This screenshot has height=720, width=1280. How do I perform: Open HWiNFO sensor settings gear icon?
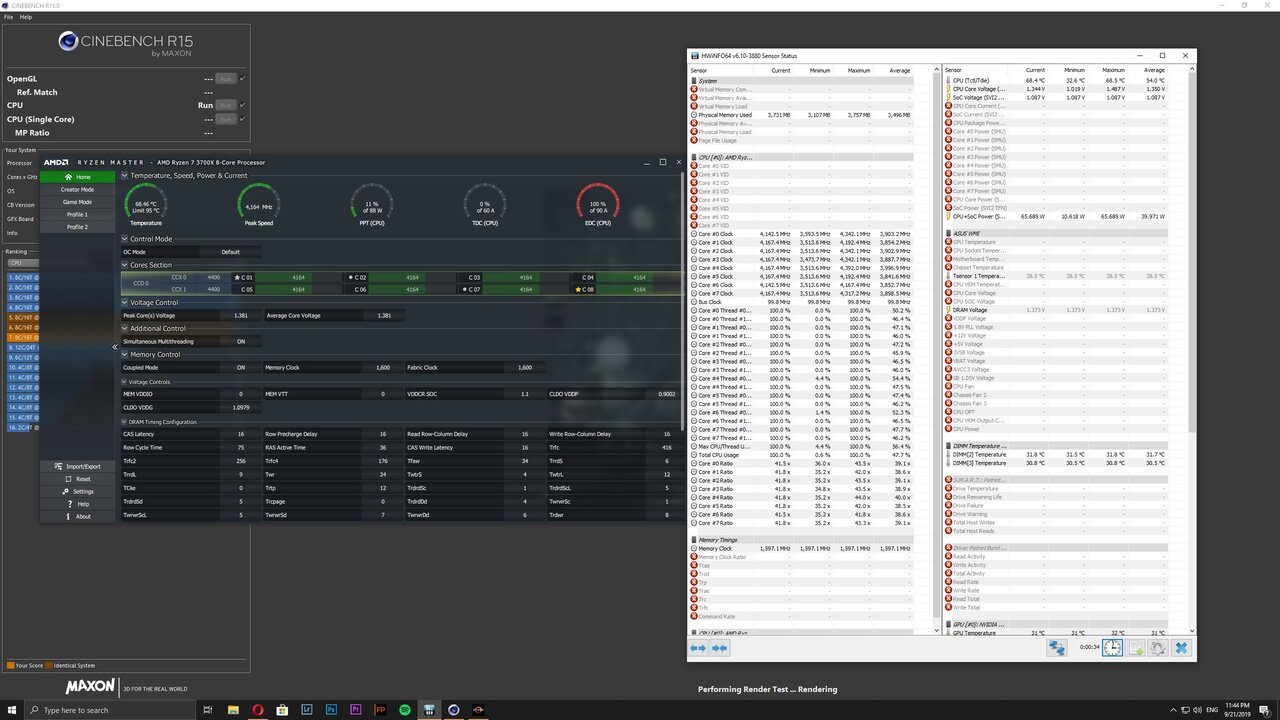pos(1158,648)
